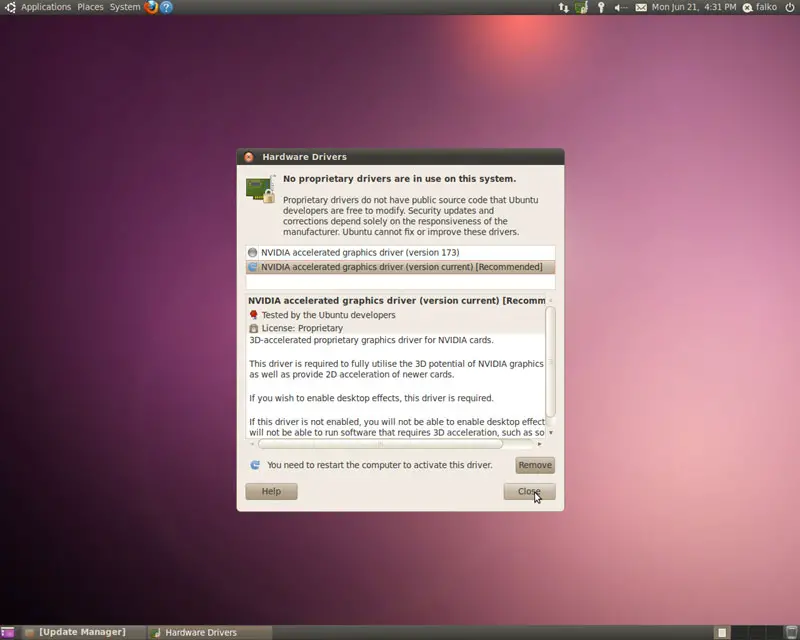800x640 pixels.
Task: Click the bold driver title in the description pane
Action: tap(396, 301)
